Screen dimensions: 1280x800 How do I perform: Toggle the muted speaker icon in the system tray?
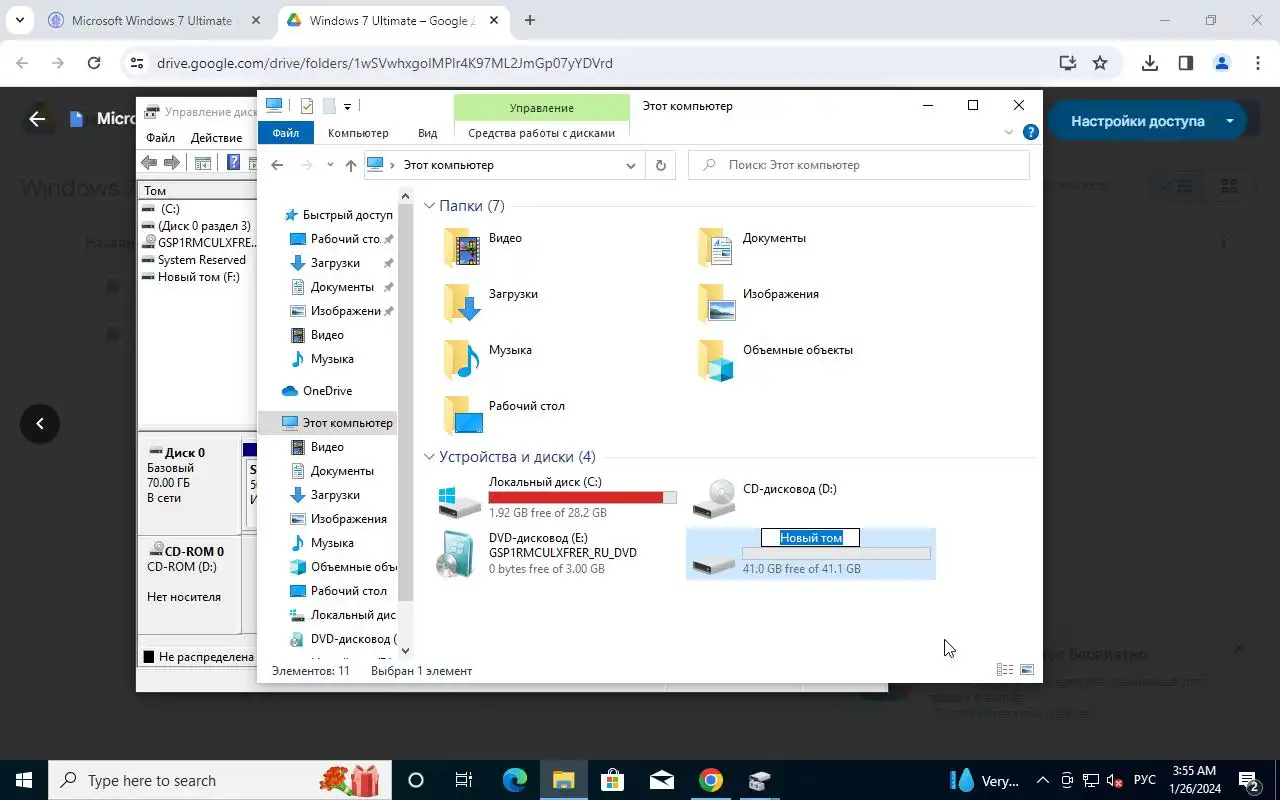[1114, 780]
